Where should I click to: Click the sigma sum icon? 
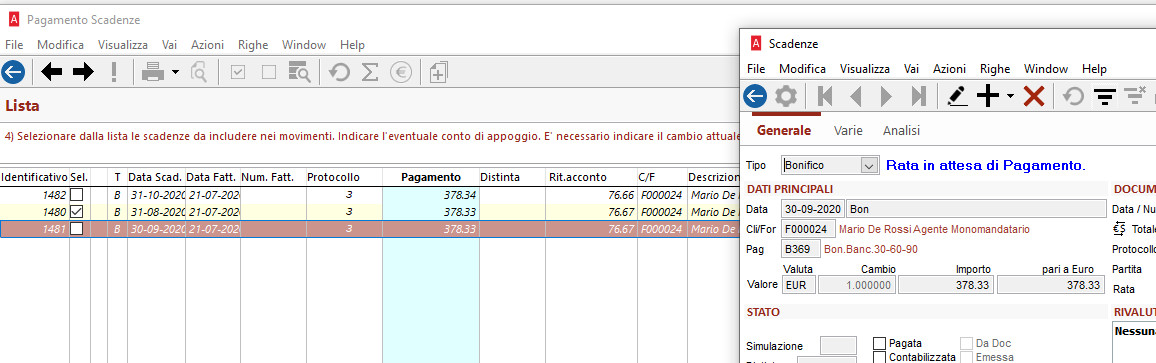tap(370, 72)
